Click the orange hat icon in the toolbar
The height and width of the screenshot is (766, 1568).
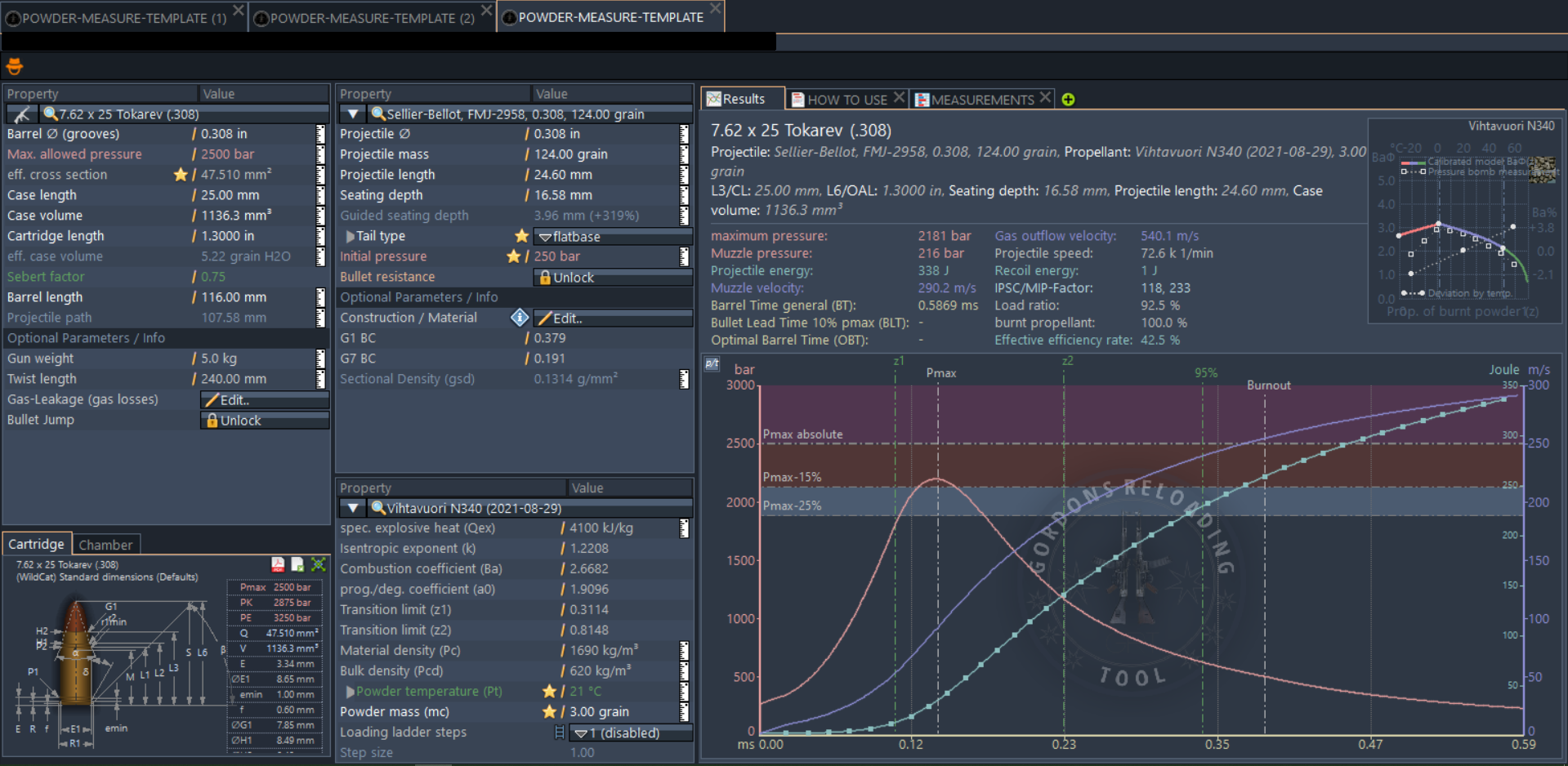tap(14, 66)
